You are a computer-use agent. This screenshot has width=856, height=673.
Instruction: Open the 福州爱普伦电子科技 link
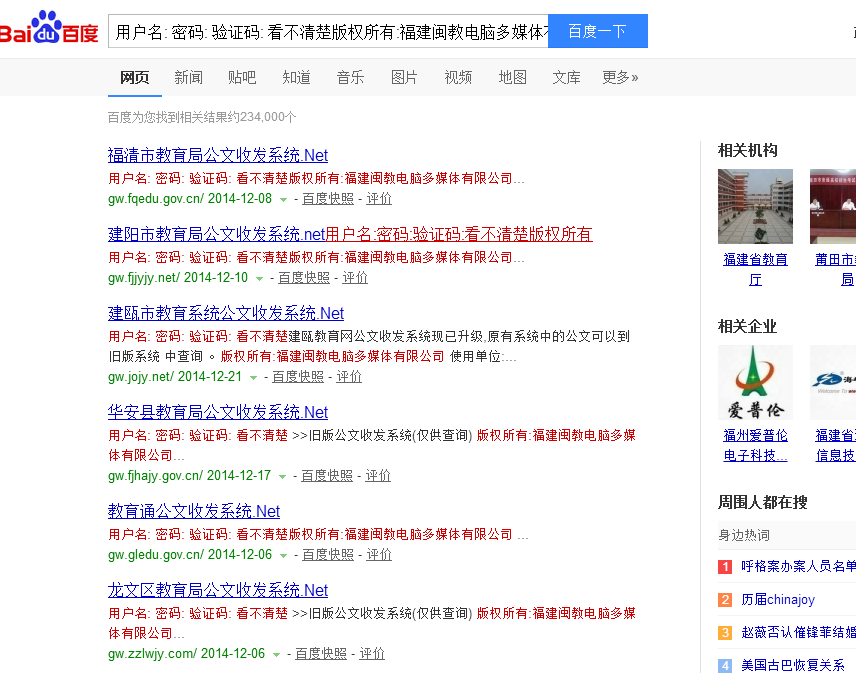point(755,445)
